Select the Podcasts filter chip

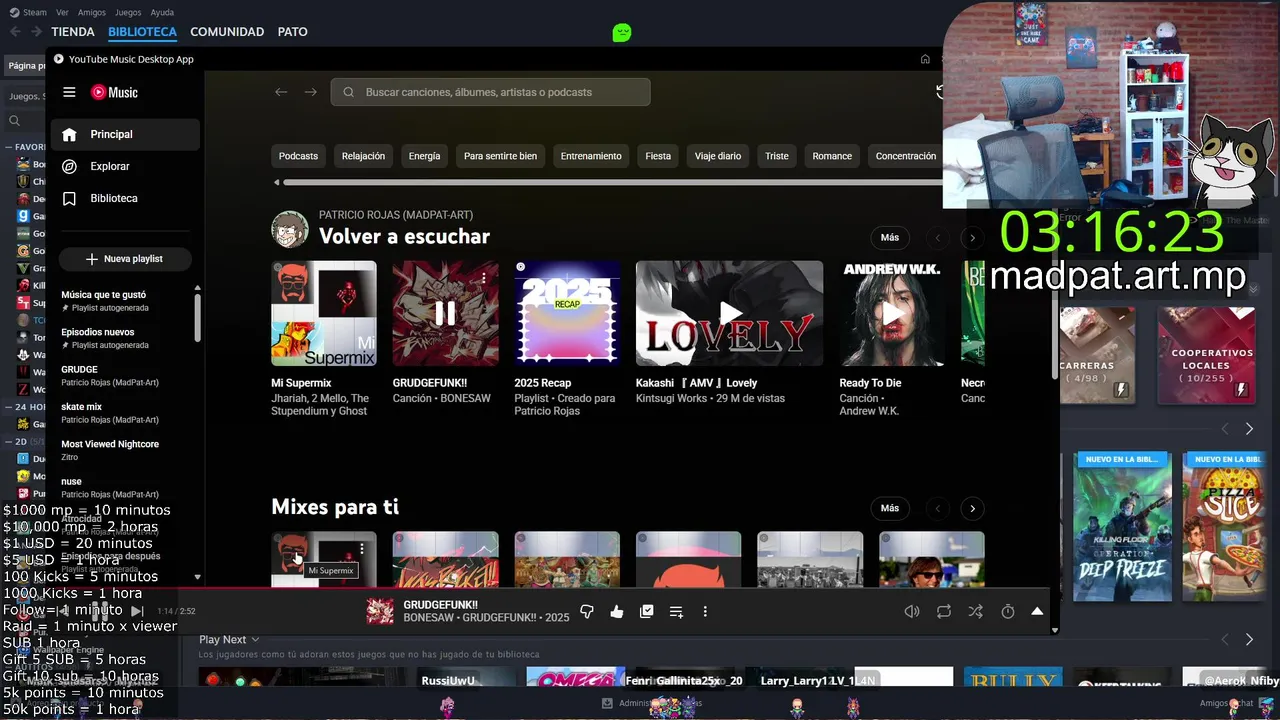pos(298,156)
